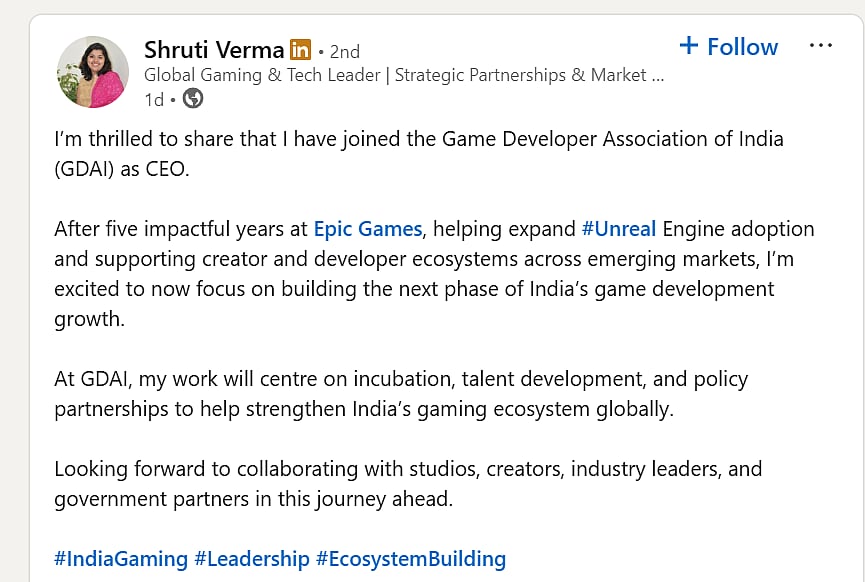Click the 1d post timestamp

(154, 99)
